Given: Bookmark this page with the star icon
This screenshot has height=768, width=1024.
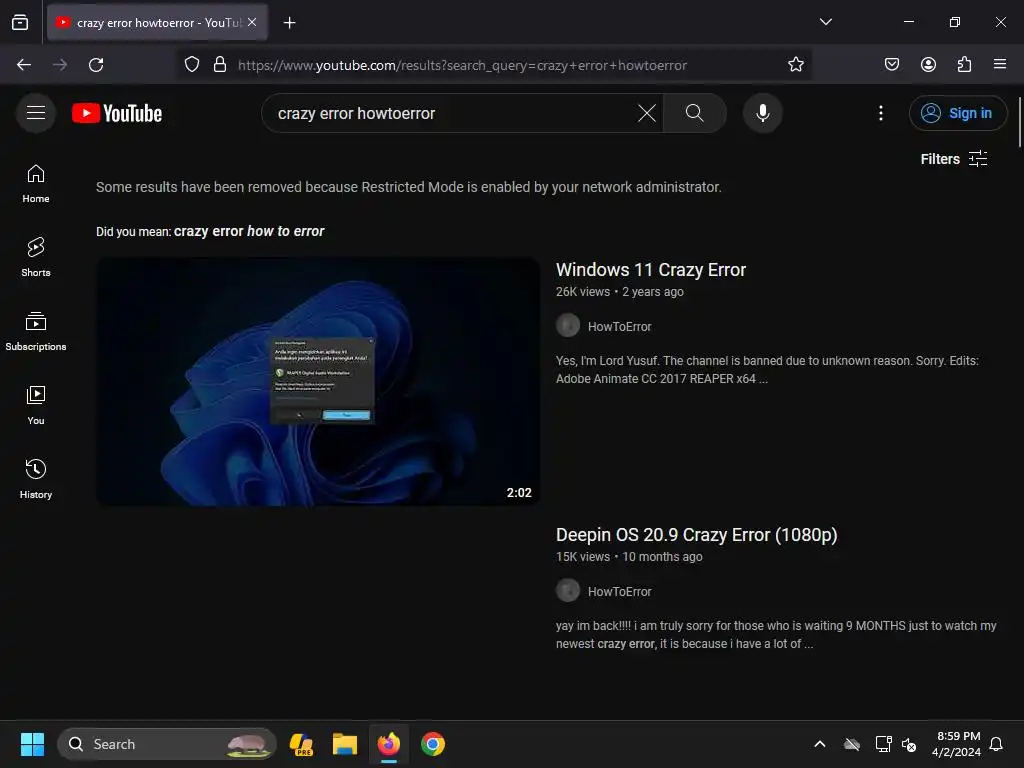Looking at the screenshot, I should pyautogui.click(x=795, y=65).
